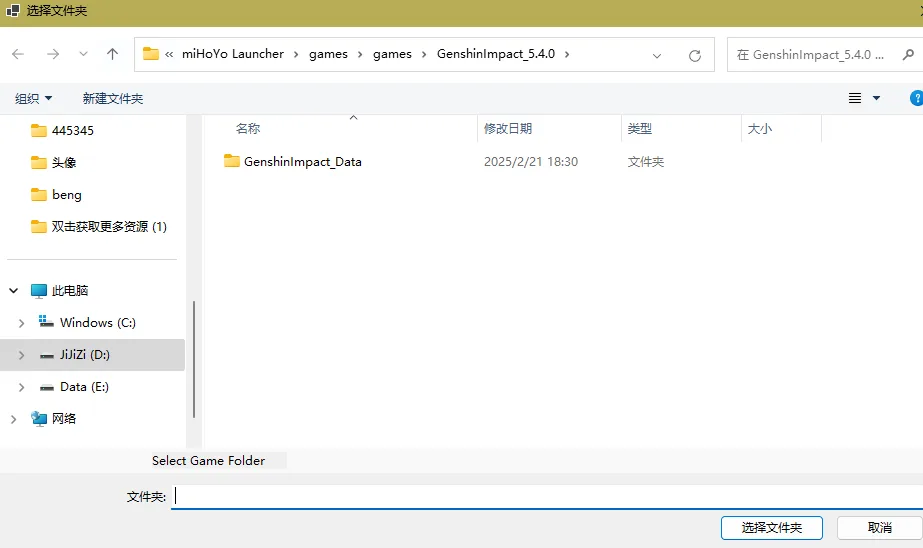
Task: Create a folder with 新建文件夹
Action: point(112,98)
